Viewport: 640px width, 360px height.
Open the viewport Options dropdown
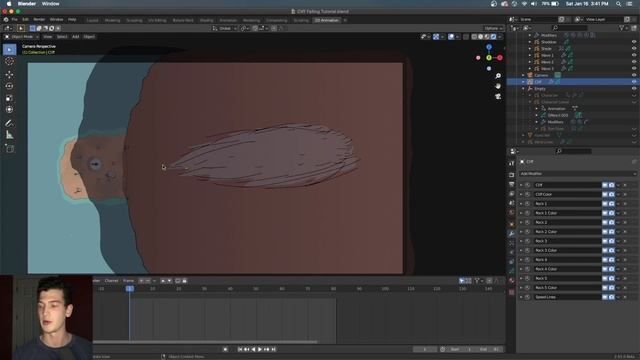click(493, 28)
